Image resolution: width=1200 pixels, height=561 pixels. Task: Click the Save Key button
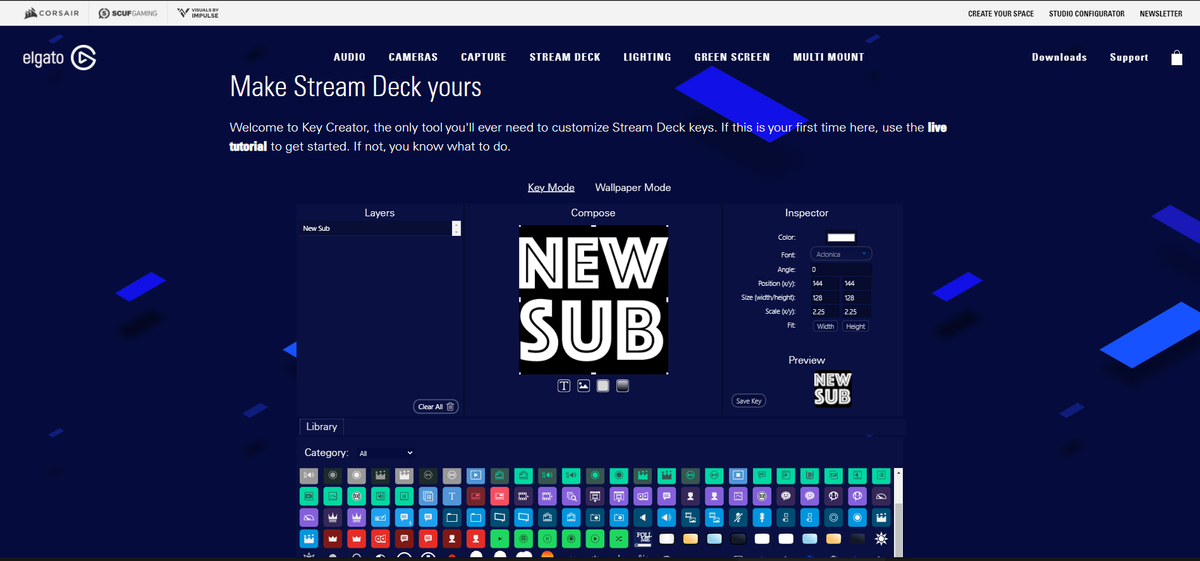click(749, 401)
